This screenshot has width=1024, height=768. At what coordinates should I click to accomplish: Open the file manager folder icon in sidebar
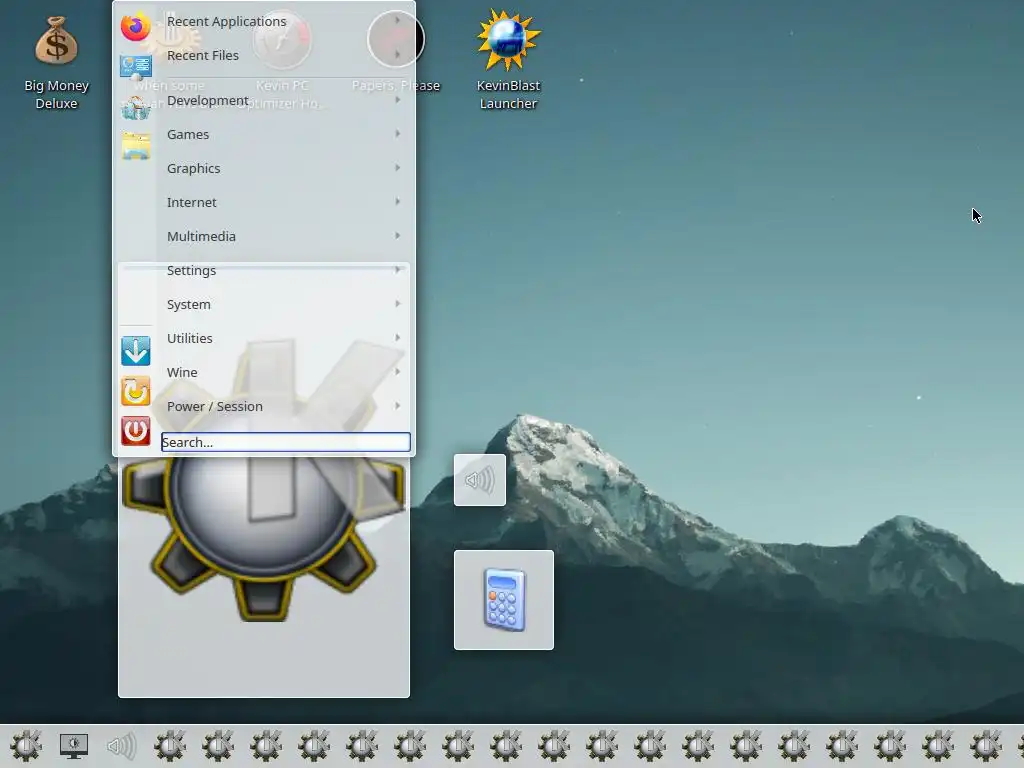(136, 146)
